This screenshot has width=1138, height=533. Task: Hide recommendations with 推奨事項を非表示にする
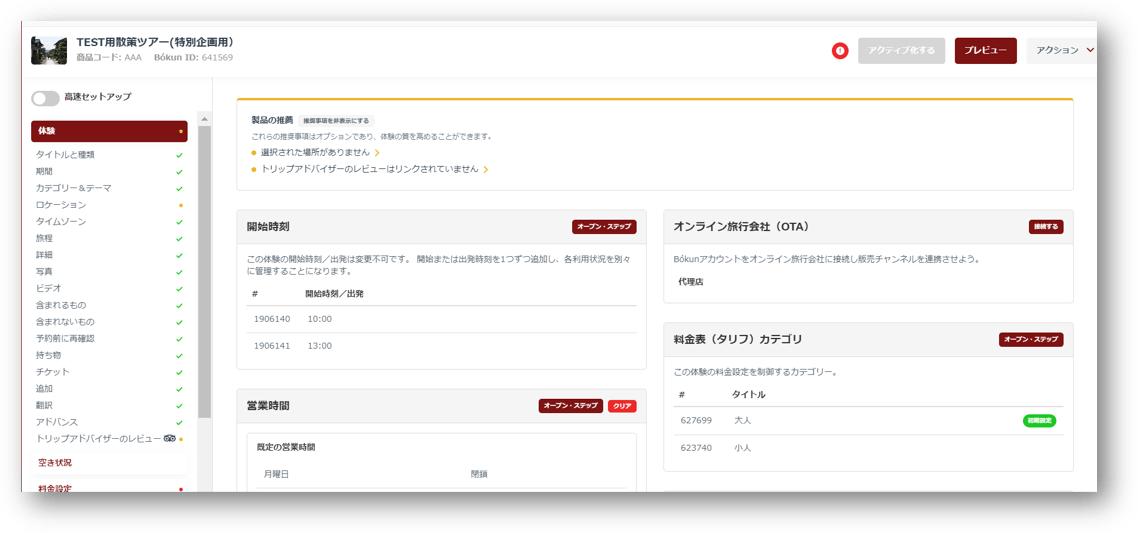click(336, 120)
